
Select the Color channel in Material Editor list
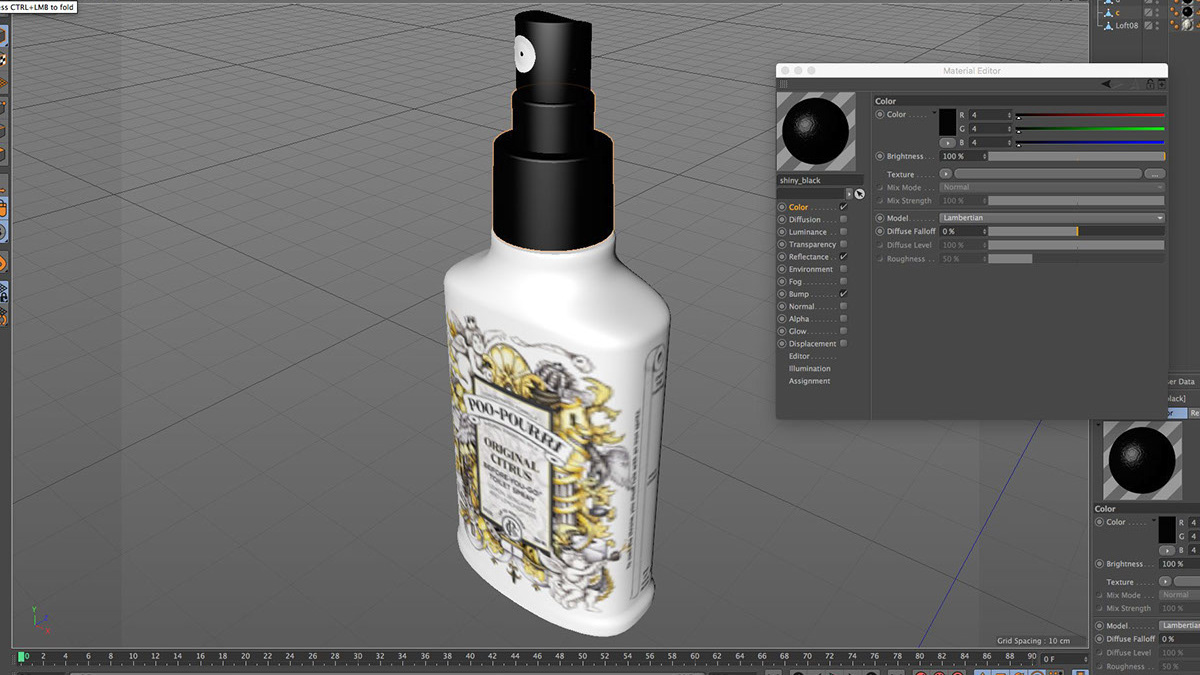coord(798,207)
